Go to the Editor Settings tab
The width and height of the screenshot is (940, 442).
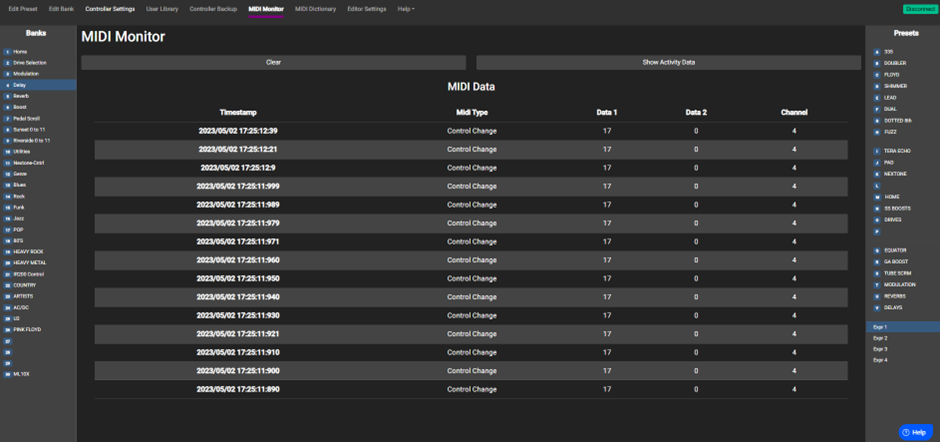366,9
